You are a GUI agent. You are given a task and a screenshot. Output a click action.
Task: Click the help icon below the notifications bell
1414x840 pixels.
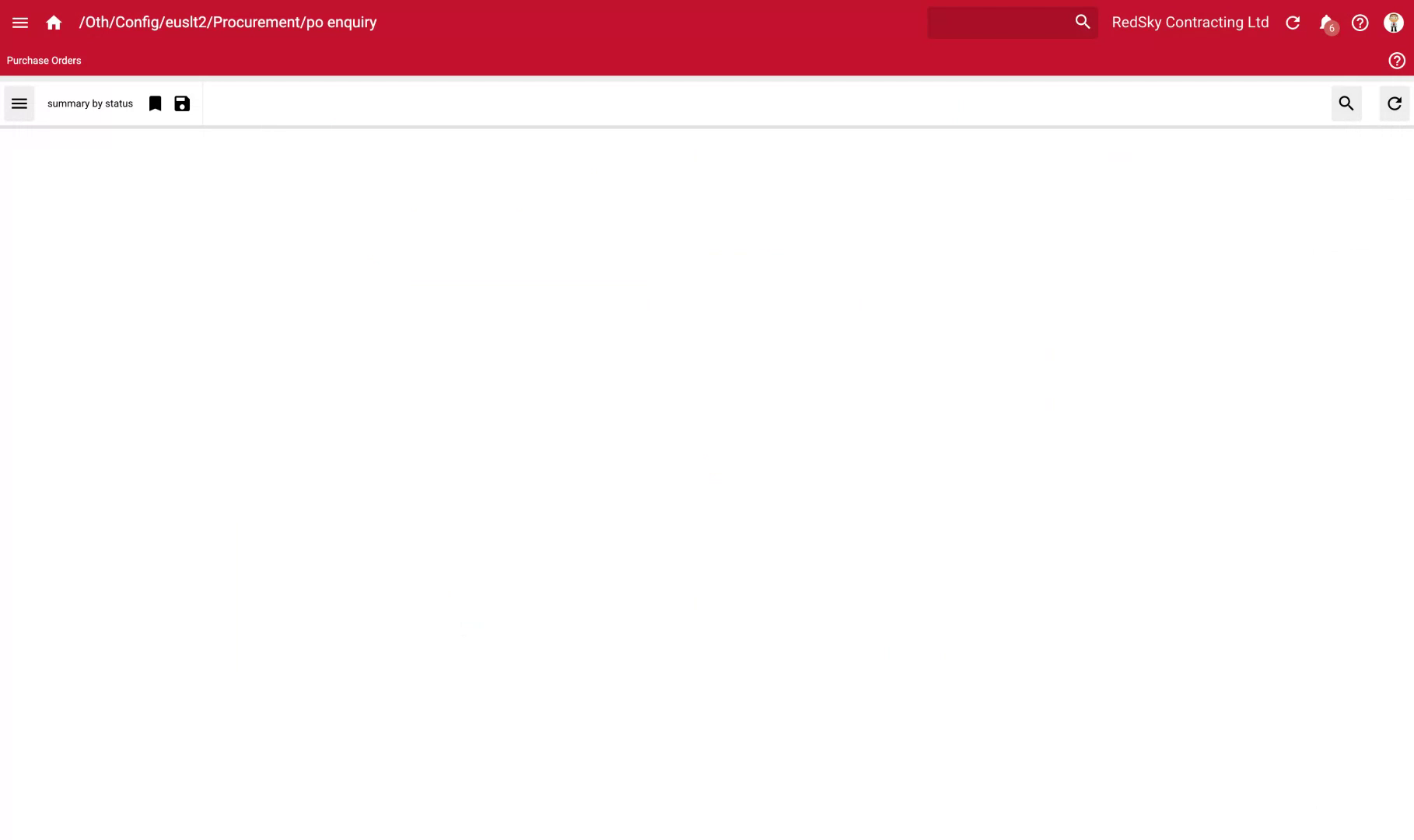click(x=1395, y=60)
